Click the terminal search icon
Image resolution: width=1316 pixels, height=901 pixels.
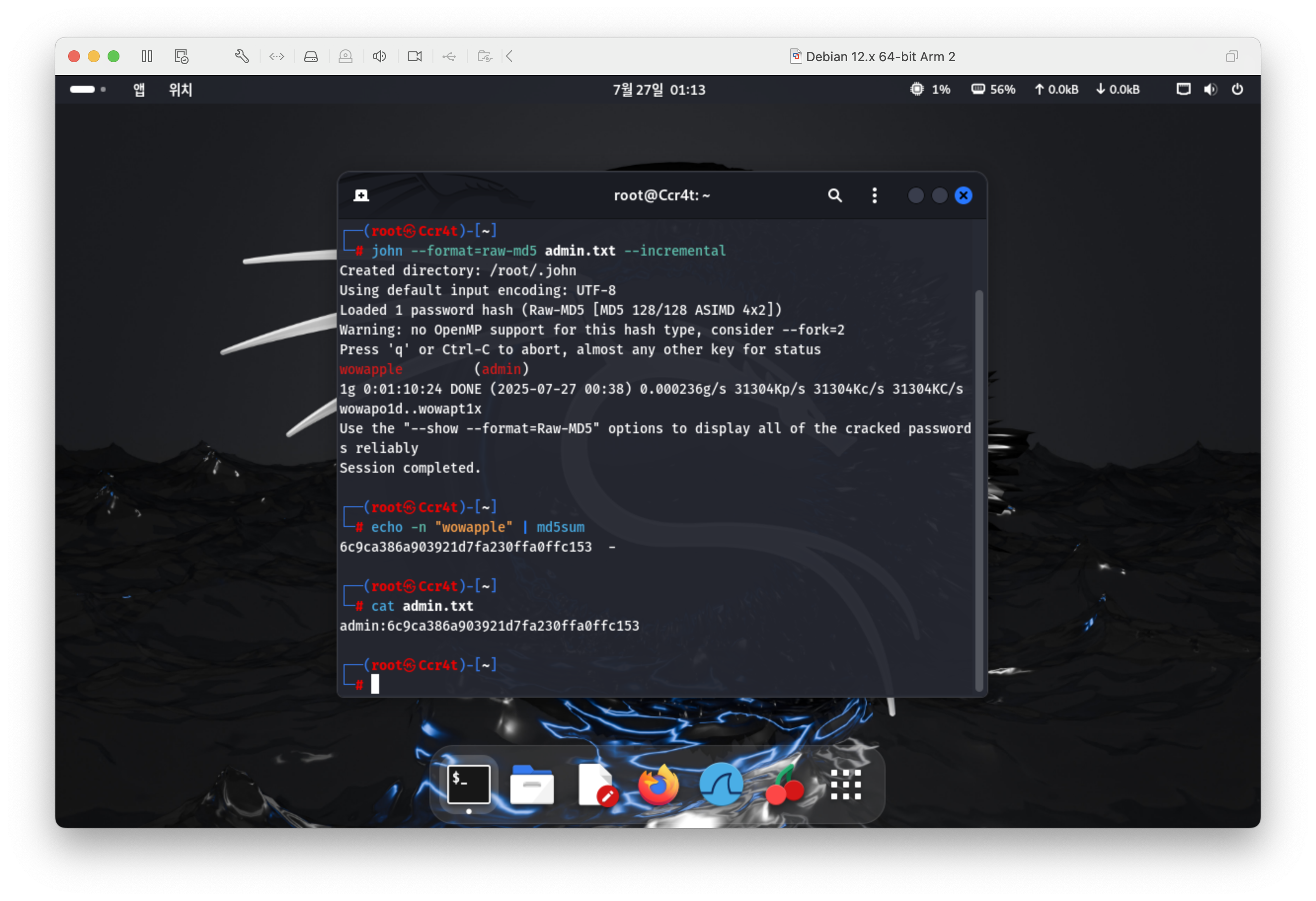click(x=834, y=196)
